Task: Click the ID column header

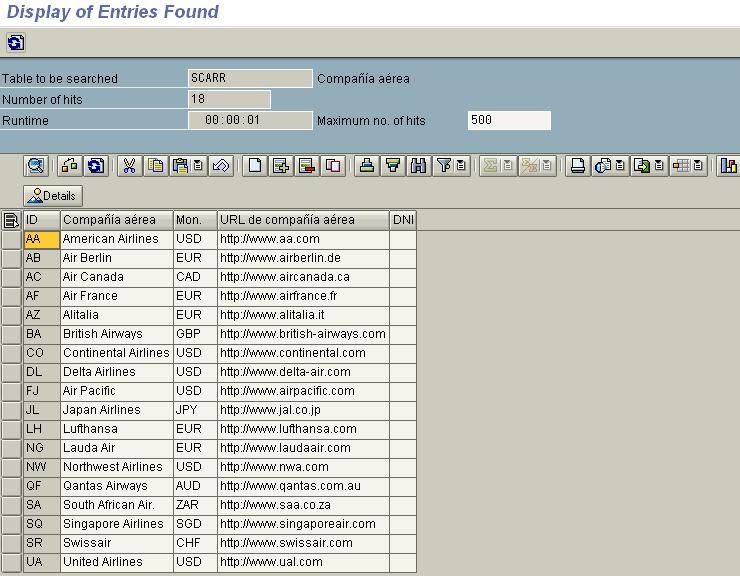Action: (42, 220)
